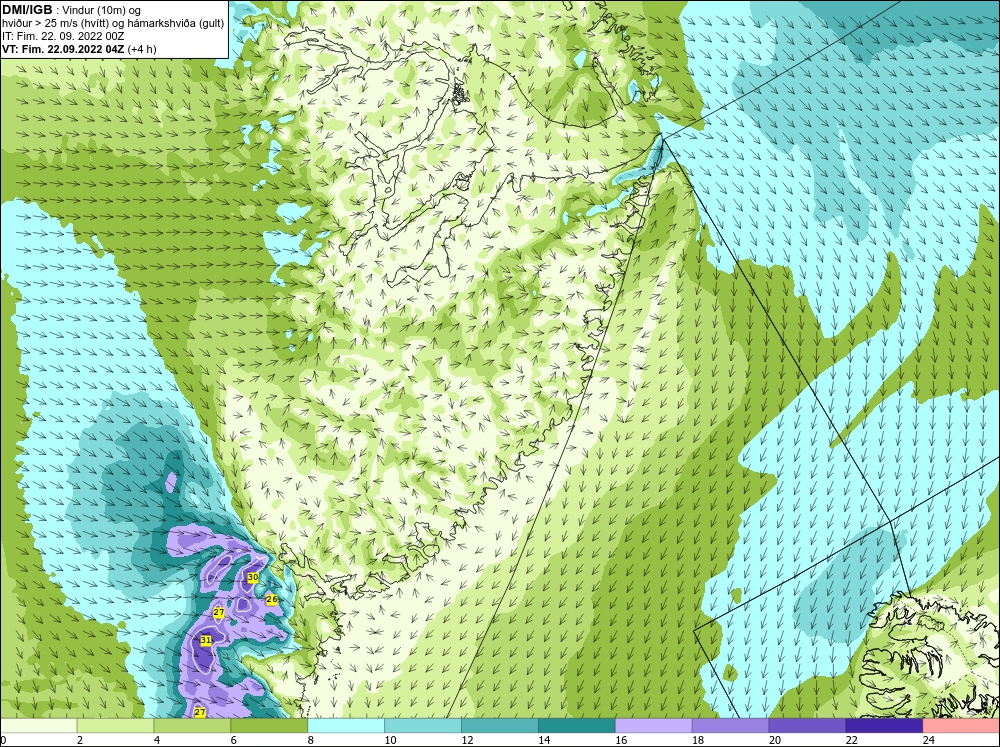This screenshot has width=1000, height=747.
Task: Click the legend scale number 24
Action: (929, 740)
